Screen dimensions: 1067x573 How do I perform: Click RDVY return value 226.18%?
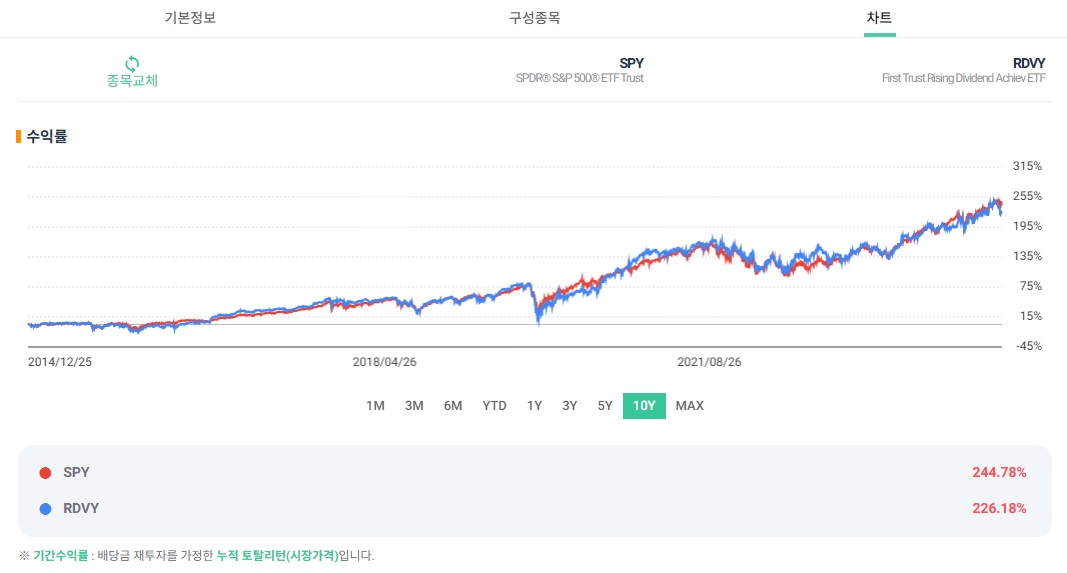click(x=999, y=508)
